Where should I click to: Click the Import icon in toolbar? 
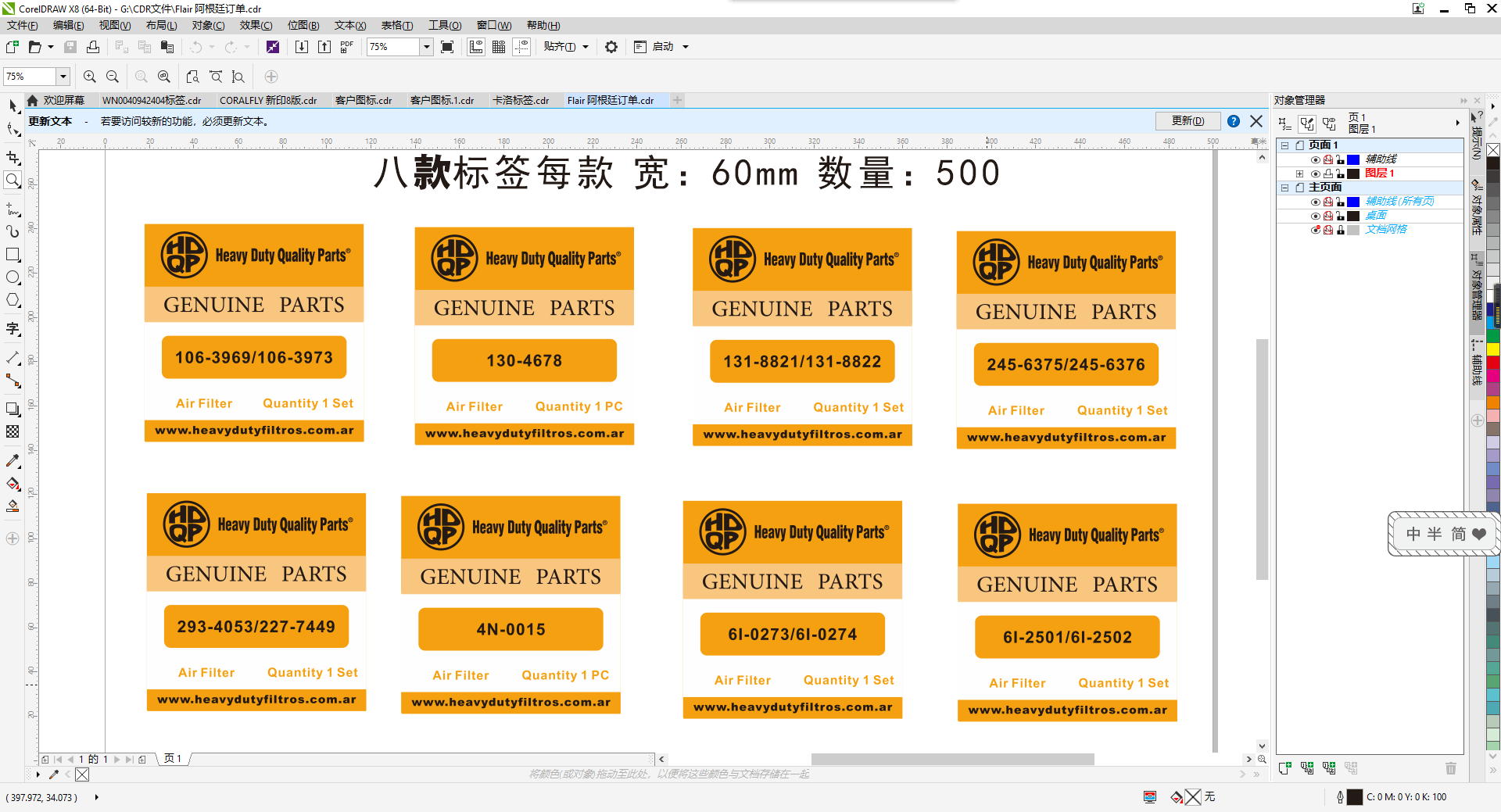click(302, 47)
